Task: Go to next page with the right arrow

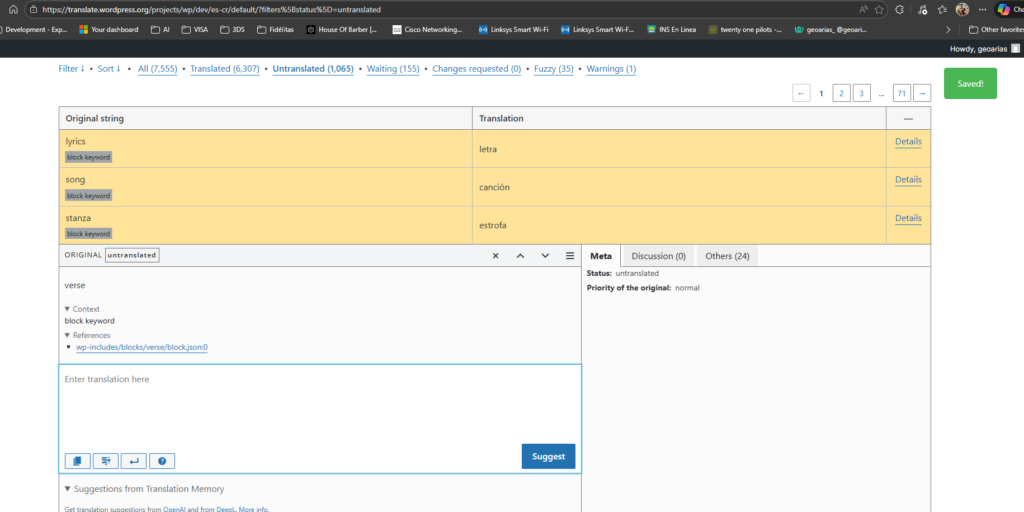Action: 922,93
